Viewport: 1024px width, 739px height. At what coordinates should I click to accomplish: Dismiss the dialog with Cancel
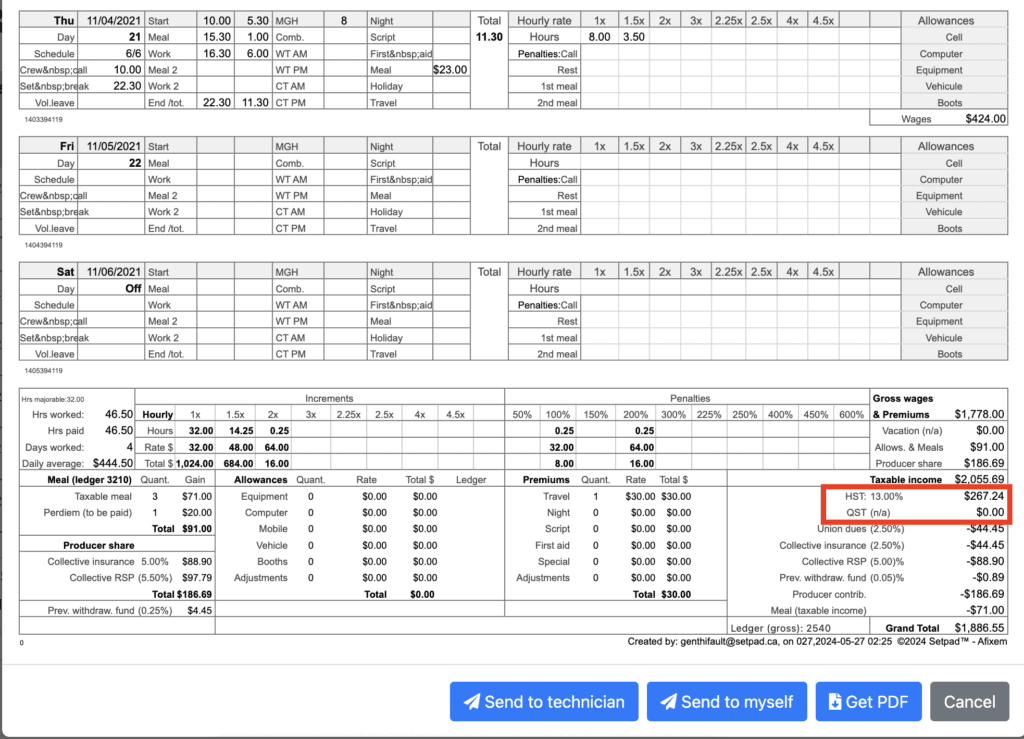(x=969, y=702)
